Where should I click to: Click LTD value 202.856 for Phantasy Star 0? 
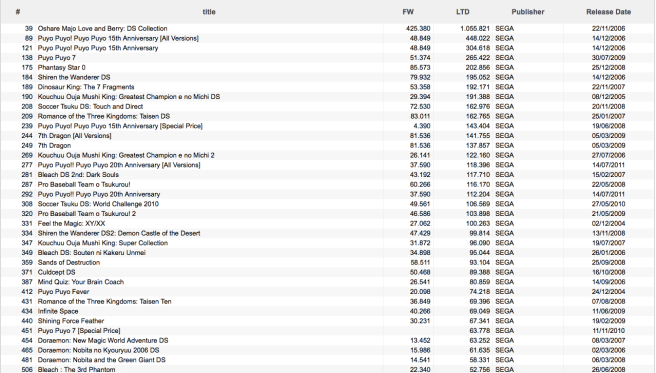coord(478,67)
